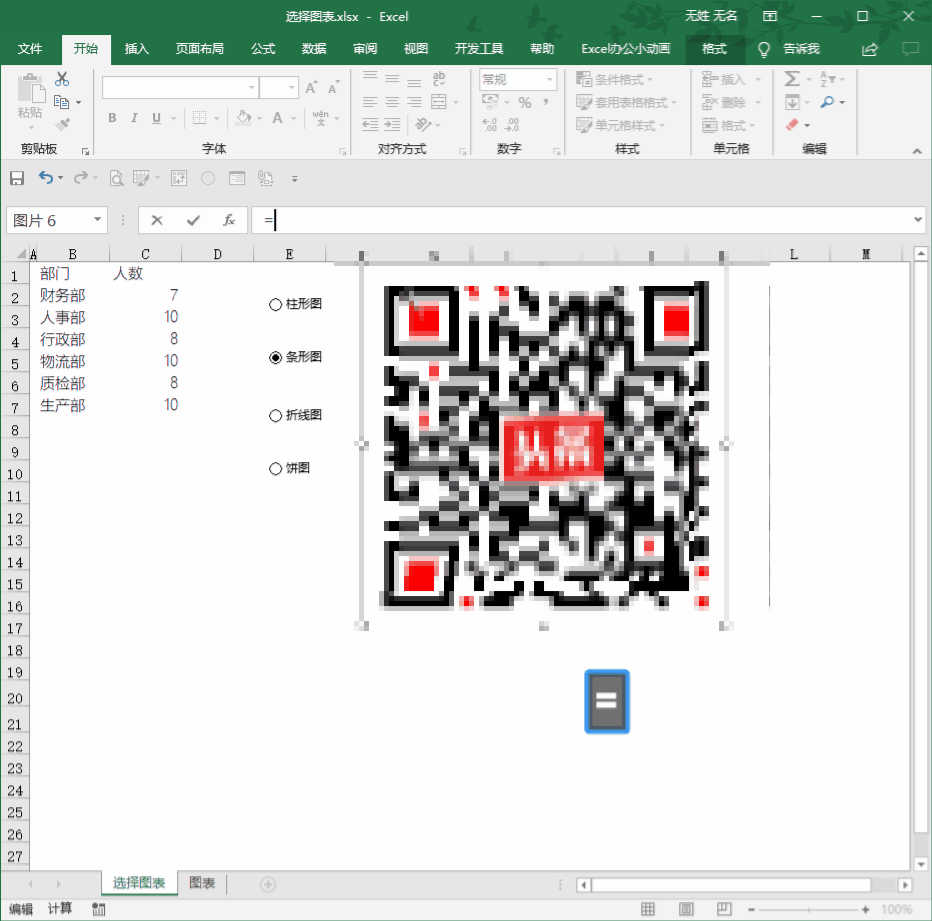Click the Cut scissors icon
Viewport: 932px width, 921px height.
[x=62, y=79]
